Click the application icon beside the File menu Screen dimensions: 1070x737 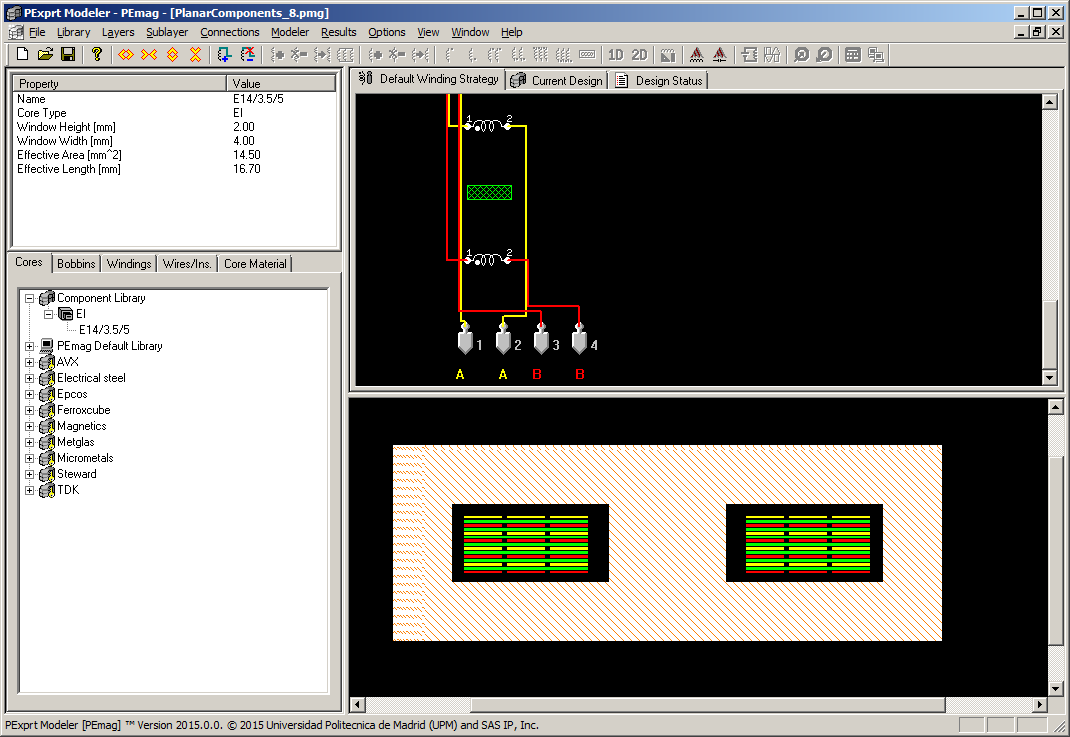16,32
